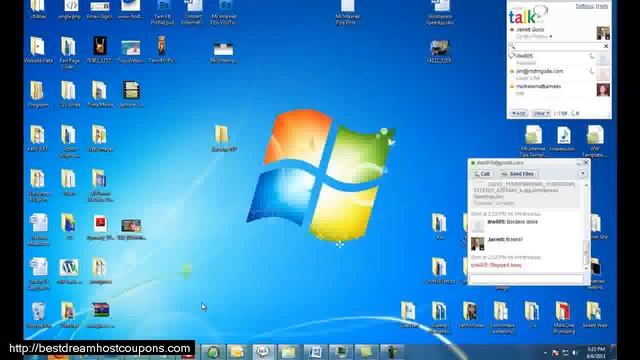640x360 pixels.
Task: Open the View dropdown in Google Talk
Action: (541, 113)
